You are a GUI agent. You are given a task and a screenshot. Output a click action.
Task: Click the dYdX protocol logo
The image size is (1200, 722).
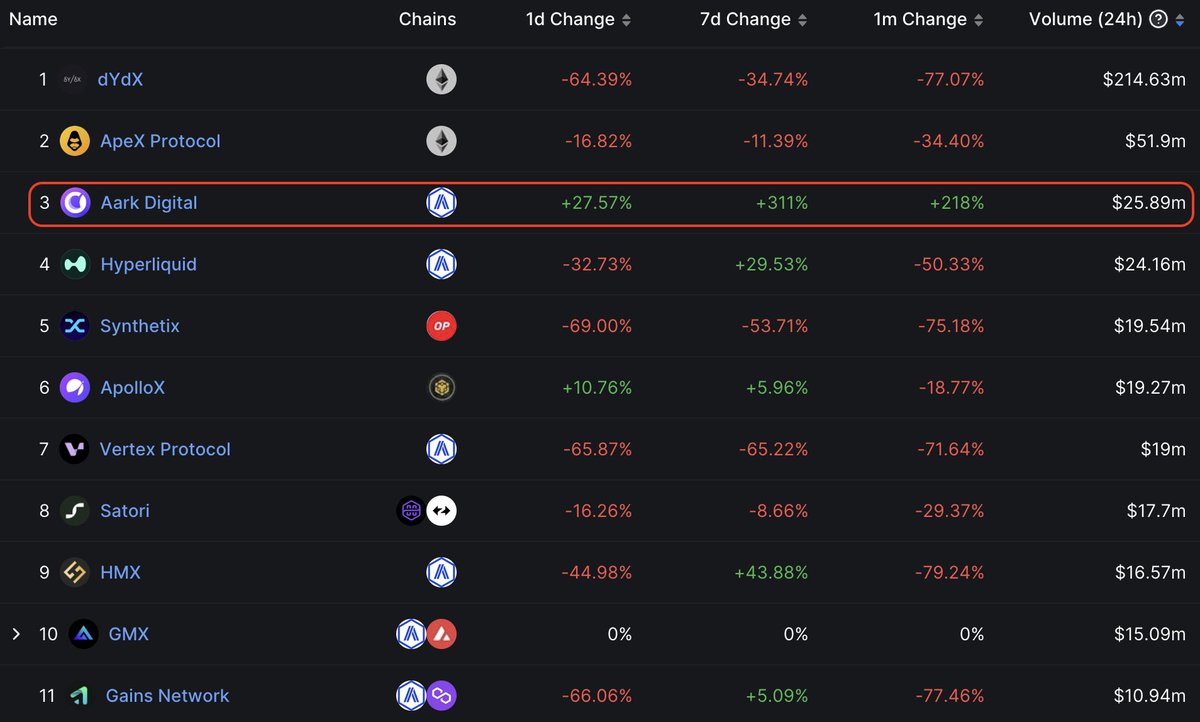click(72, 79)
